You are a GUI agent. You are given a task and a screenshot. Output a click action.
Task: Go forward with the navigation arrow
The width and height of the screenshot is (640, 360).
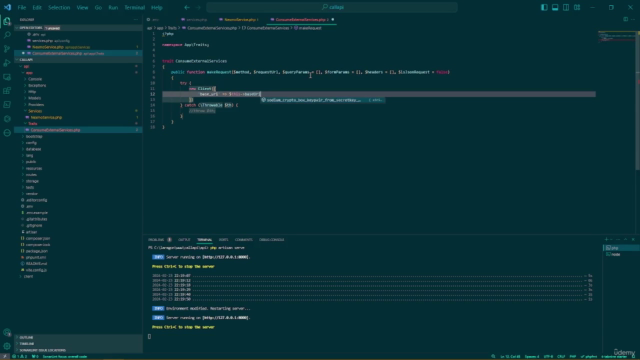point(198,7)
